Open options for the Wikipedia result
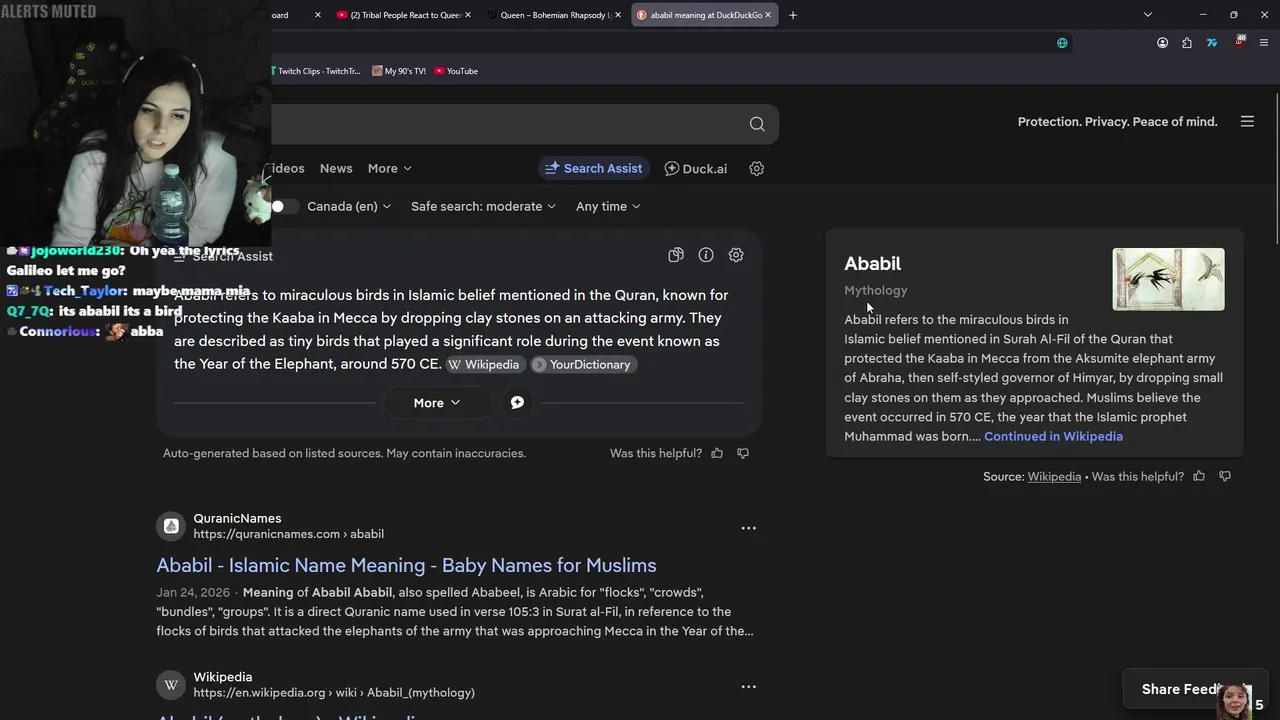The height and width of the screenshot is (720, 1280). [x=748, y=687]
